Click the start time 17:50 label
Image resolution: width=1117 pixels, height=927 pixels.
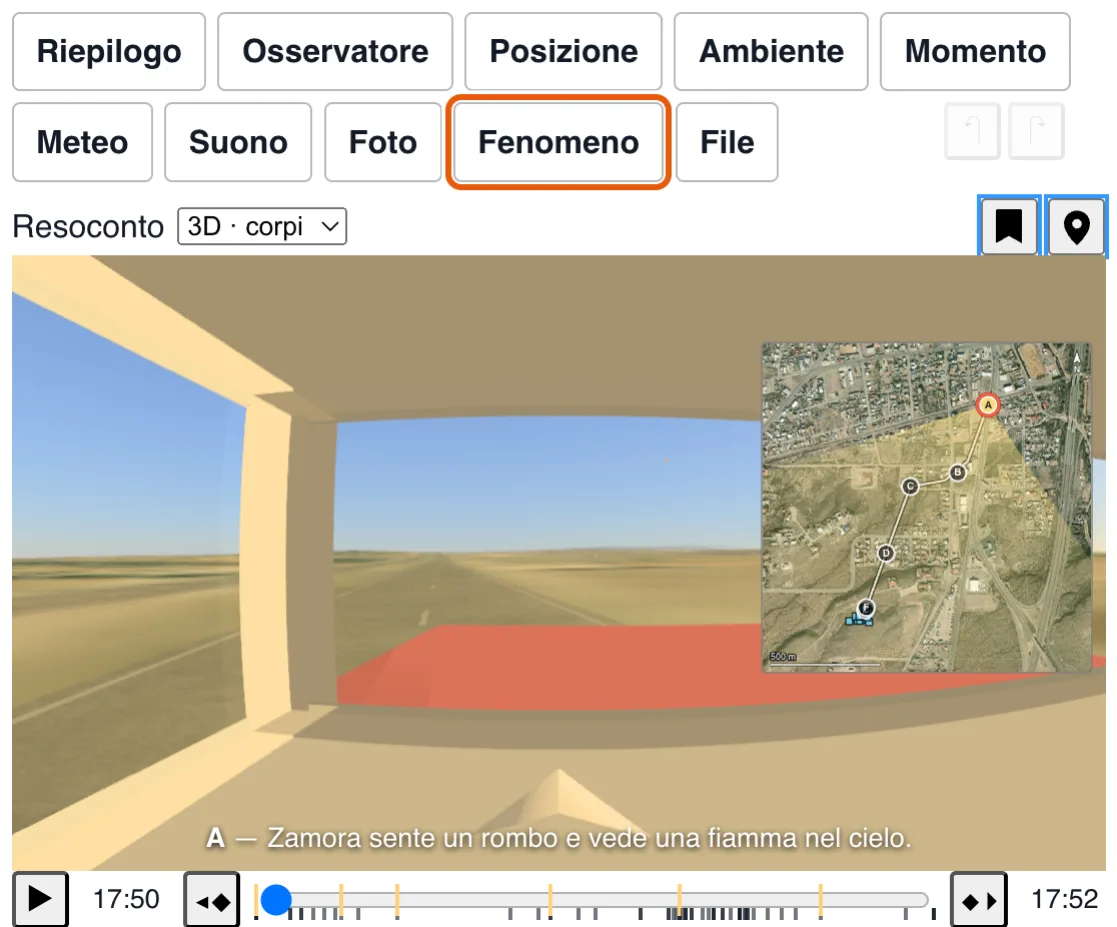tap(126, 899)
